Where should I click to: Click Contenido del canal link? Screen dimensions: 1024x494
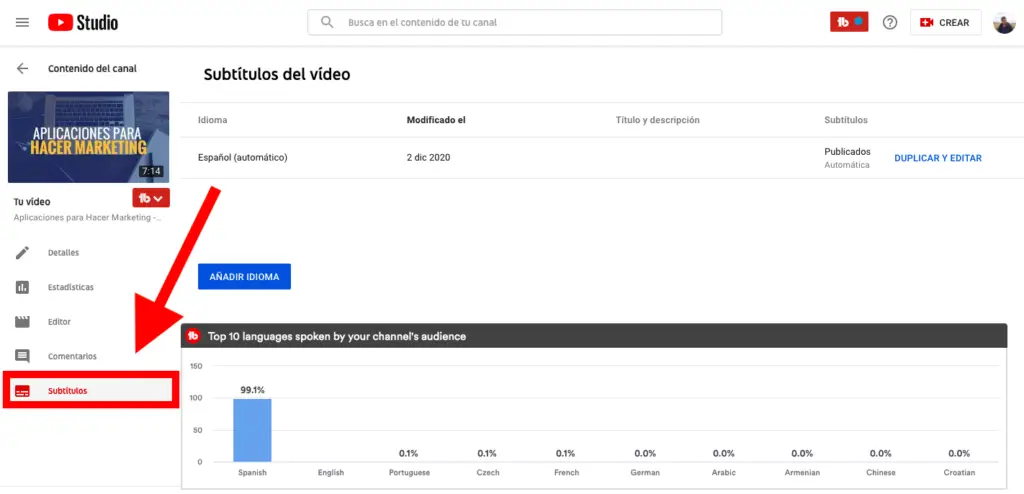92,69
